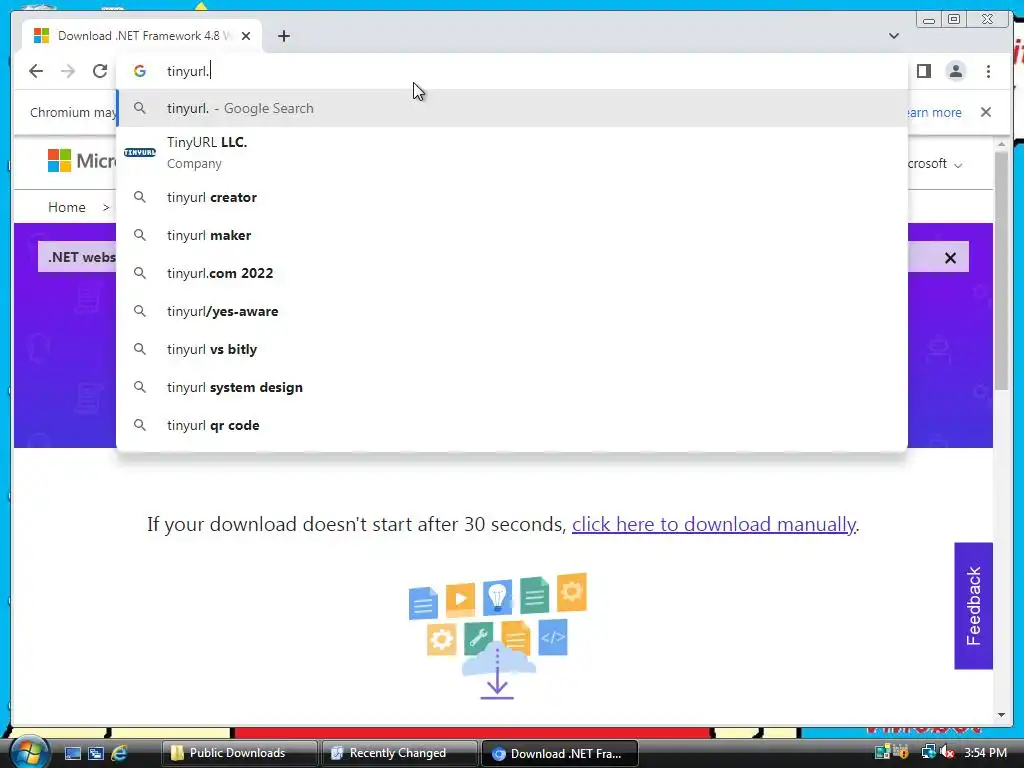
Task: Dismiss the Chromium info bar with X
Action: click(x=986, y=112)
